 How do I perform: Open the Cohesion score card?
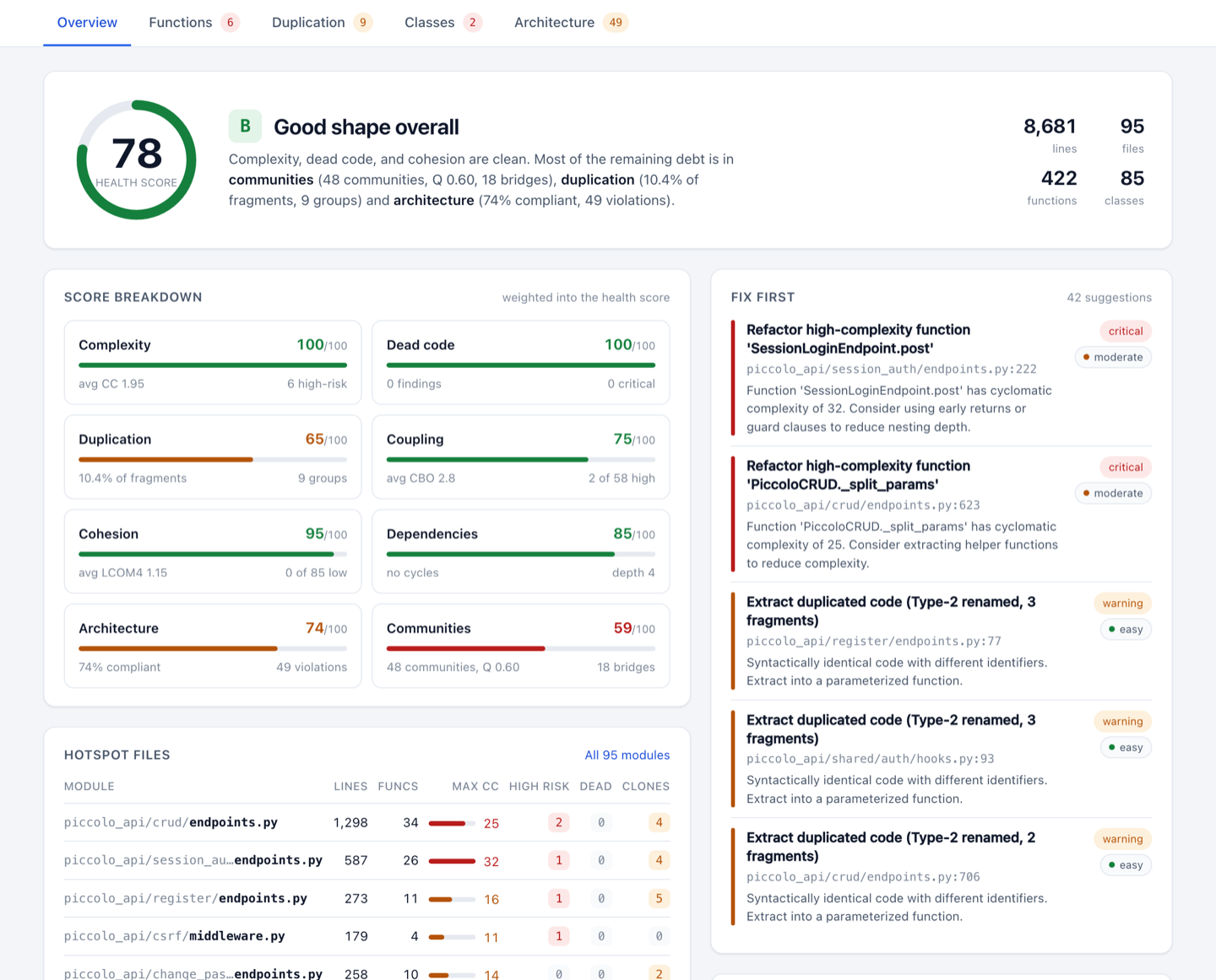[x=213, y=552]
